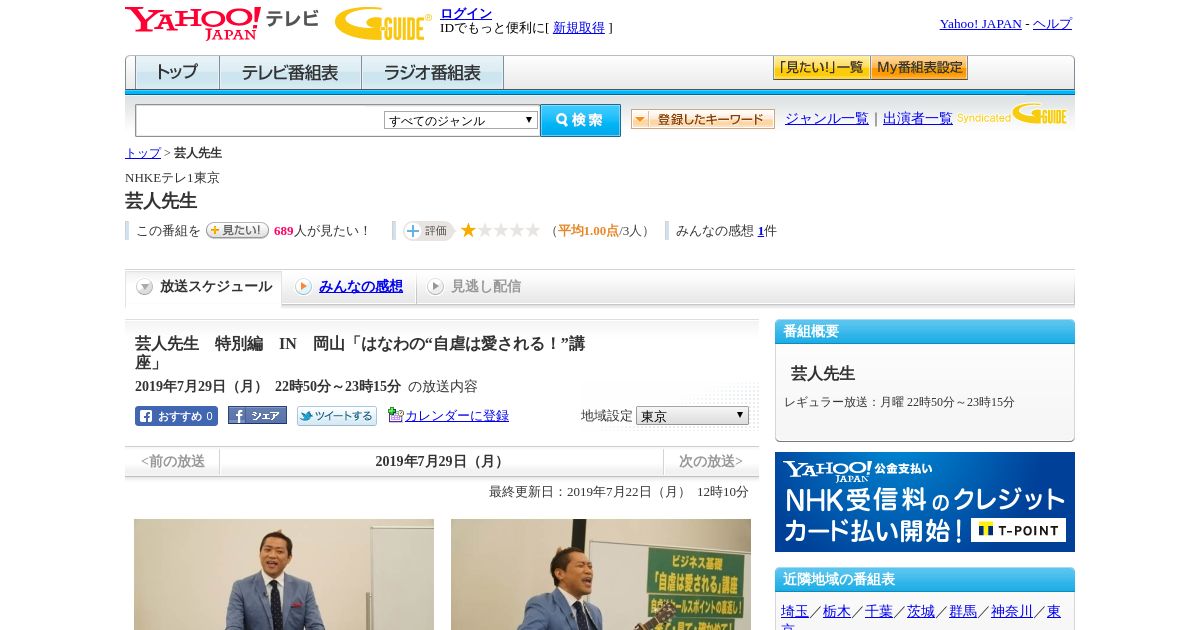
Task: Click the Syndicated G-GUIDE logo
Action: click(x=1012, y=115)
